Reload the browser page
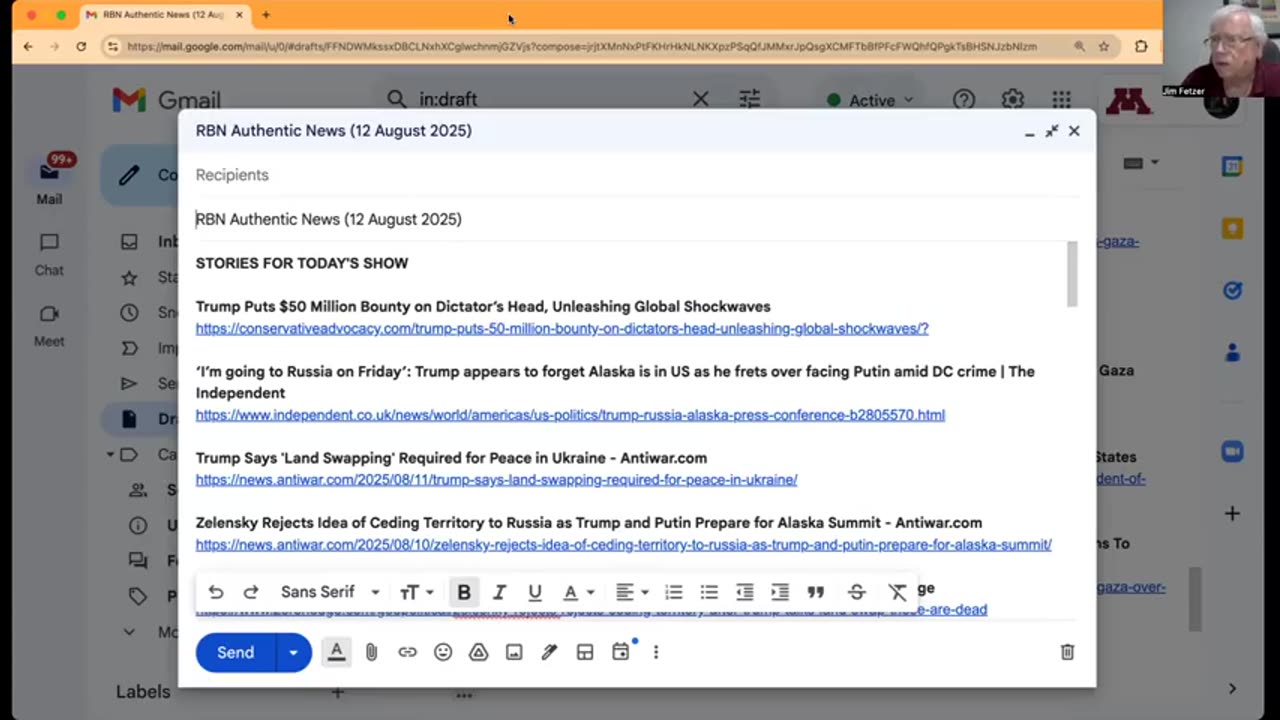This screenshot has height=720, width=1280. pos(81,46)
